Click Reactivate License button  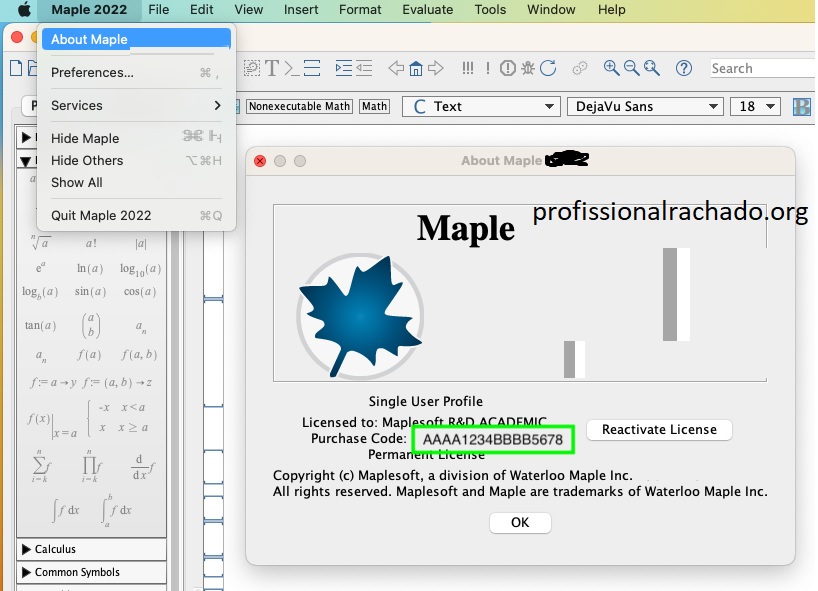(659, 430)
